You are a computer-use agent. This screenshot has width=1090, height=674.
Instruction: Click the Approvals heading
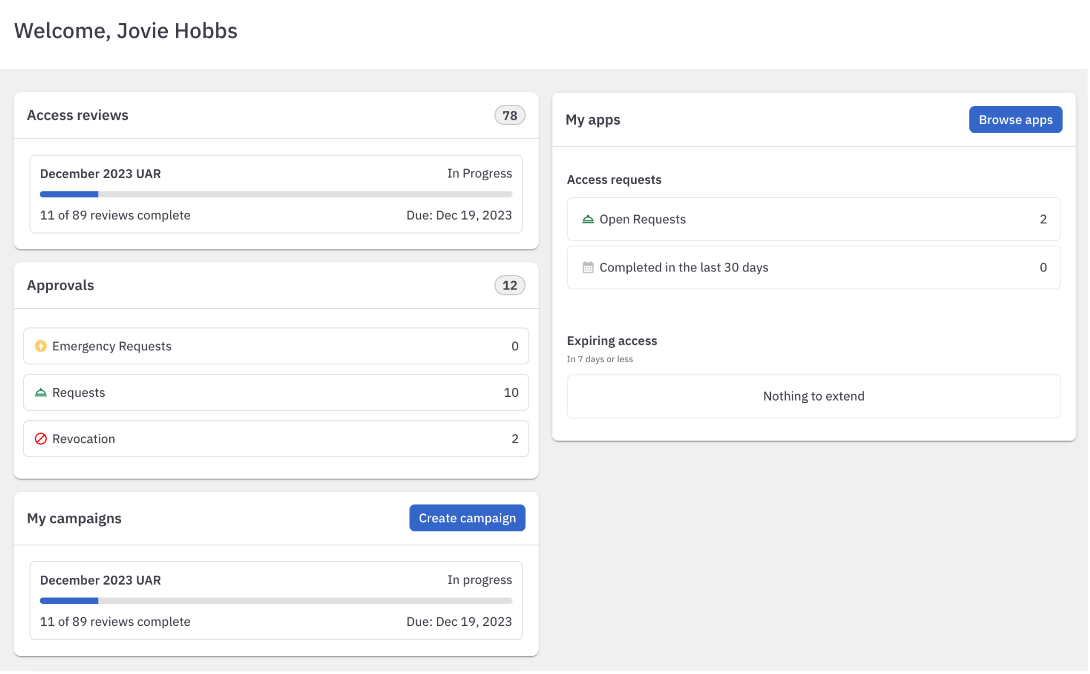tap(60, 286)
